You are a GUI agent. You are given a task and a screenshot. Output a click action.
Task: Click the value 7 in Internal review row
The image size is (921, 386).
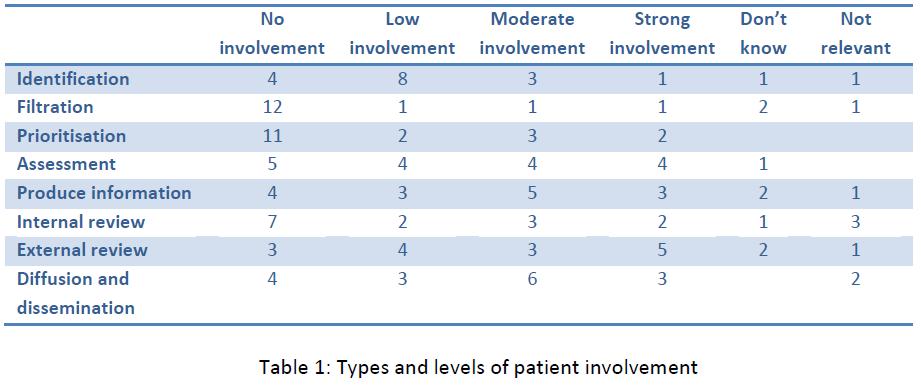click(x=273, y=221)
